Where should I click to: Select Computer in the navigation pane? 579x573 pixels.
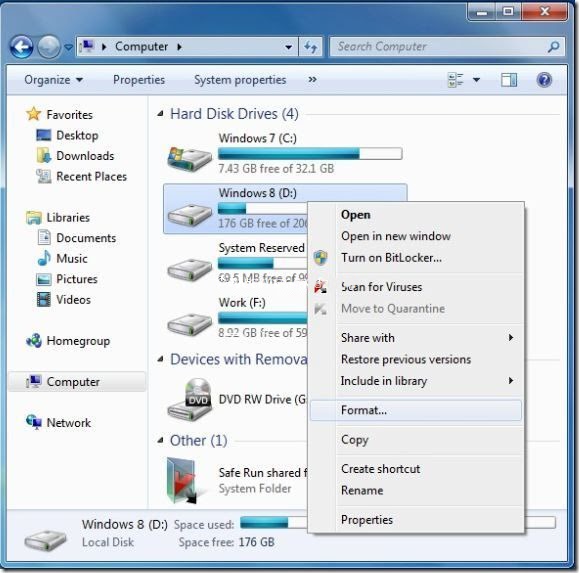77,382
